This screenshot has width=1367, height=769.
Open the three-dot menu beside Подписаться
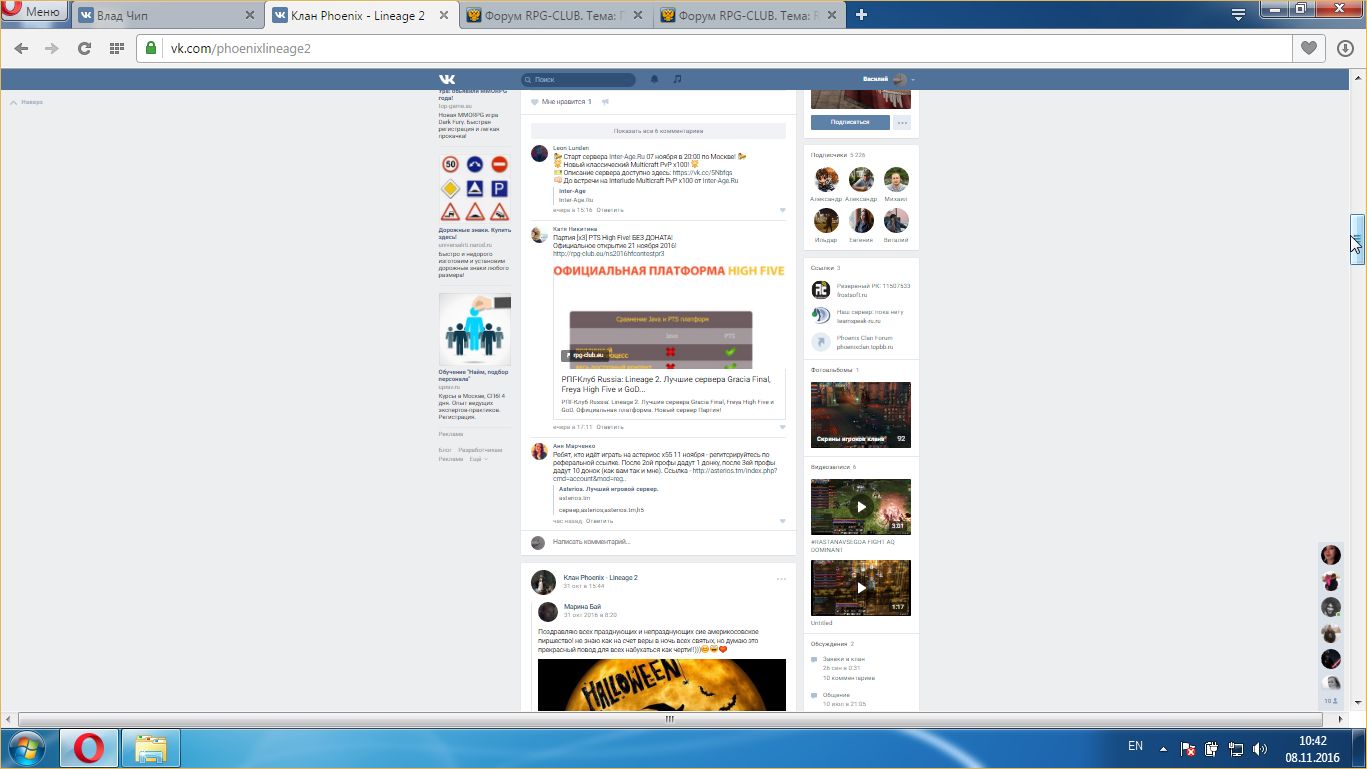coord(902,122)
